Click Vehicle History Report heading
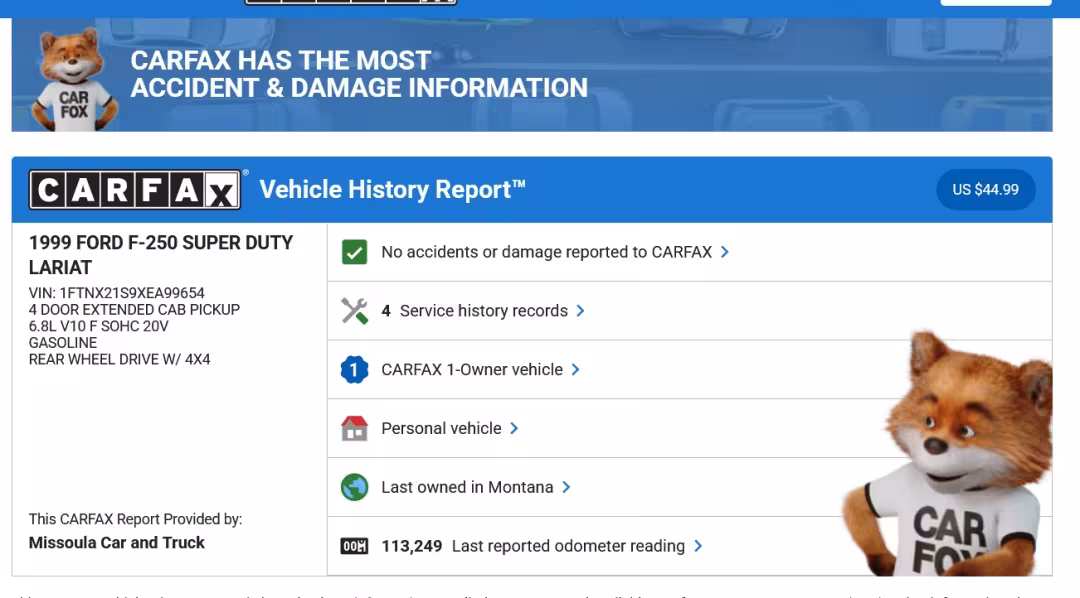The width and height of the screenshot is (1080, 598). click(393, 189)
